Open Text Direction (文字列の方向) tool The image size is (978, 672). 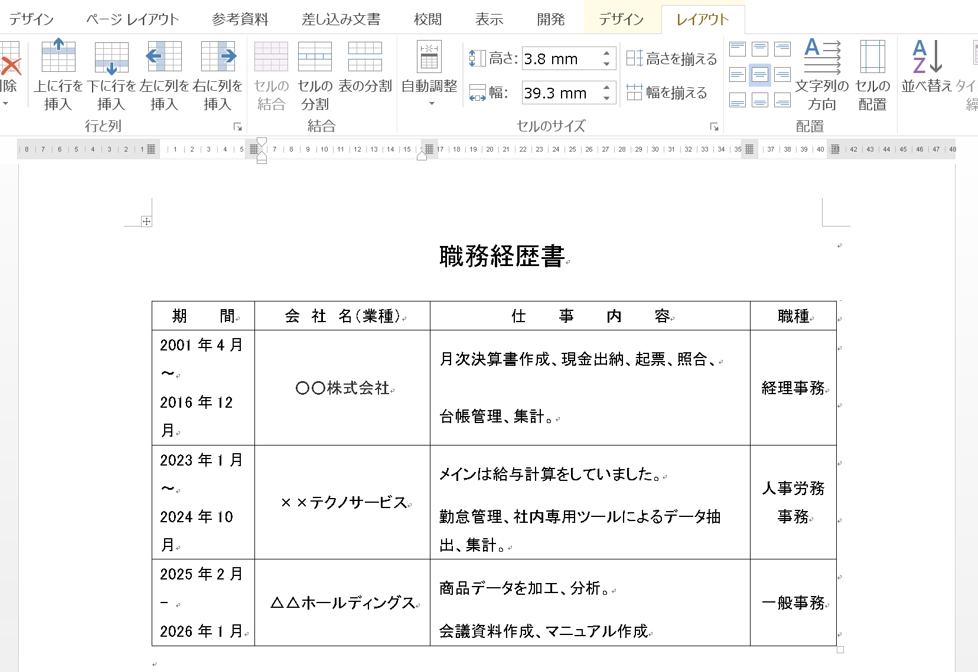coord(822,57)
